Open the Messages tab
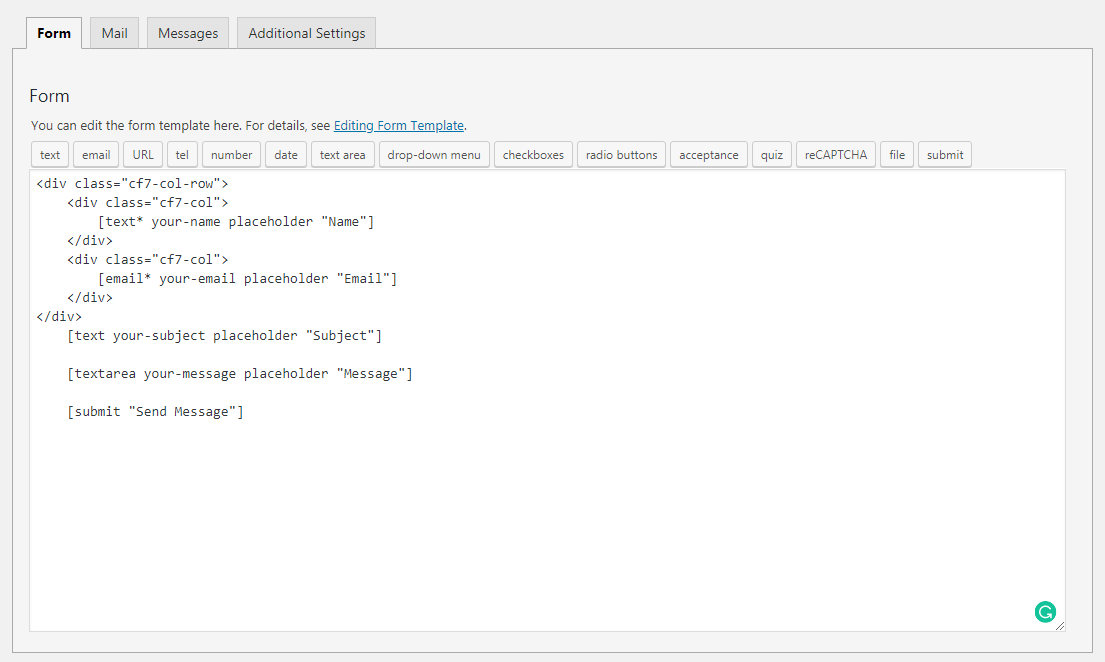The image size is (1105, 662). click(x=188, y=33)
